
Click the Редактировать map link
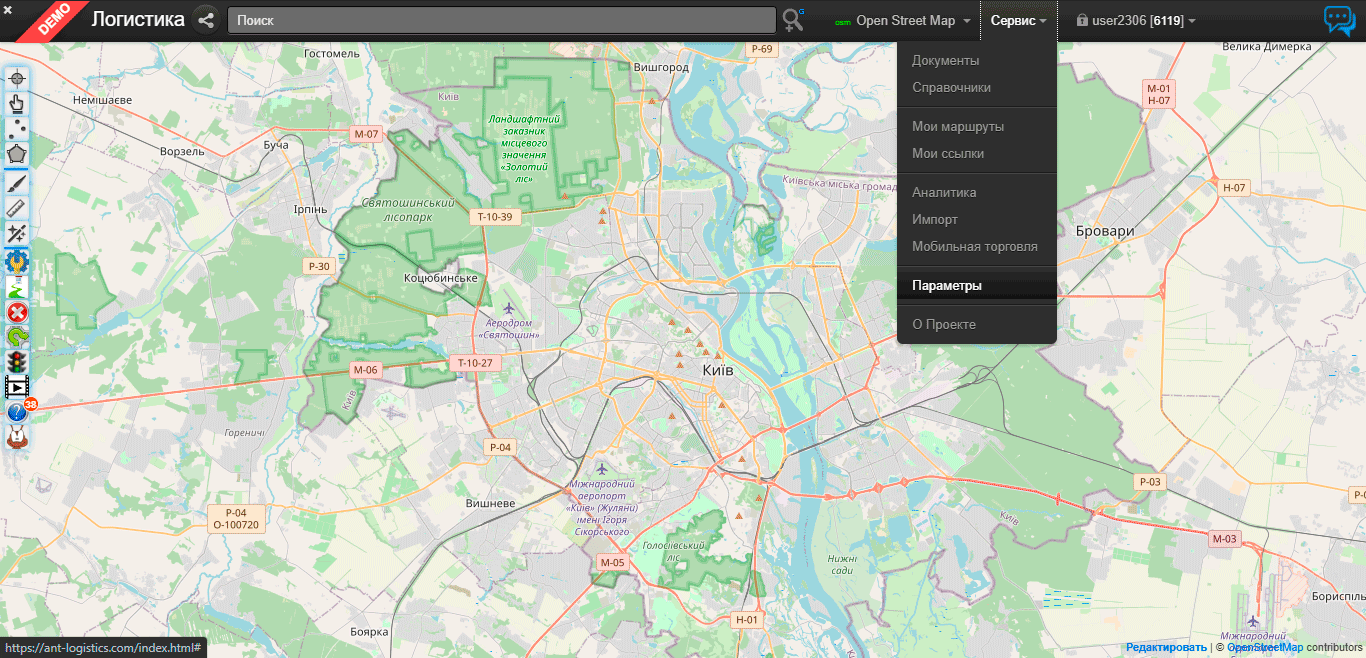click(1166, 647)
